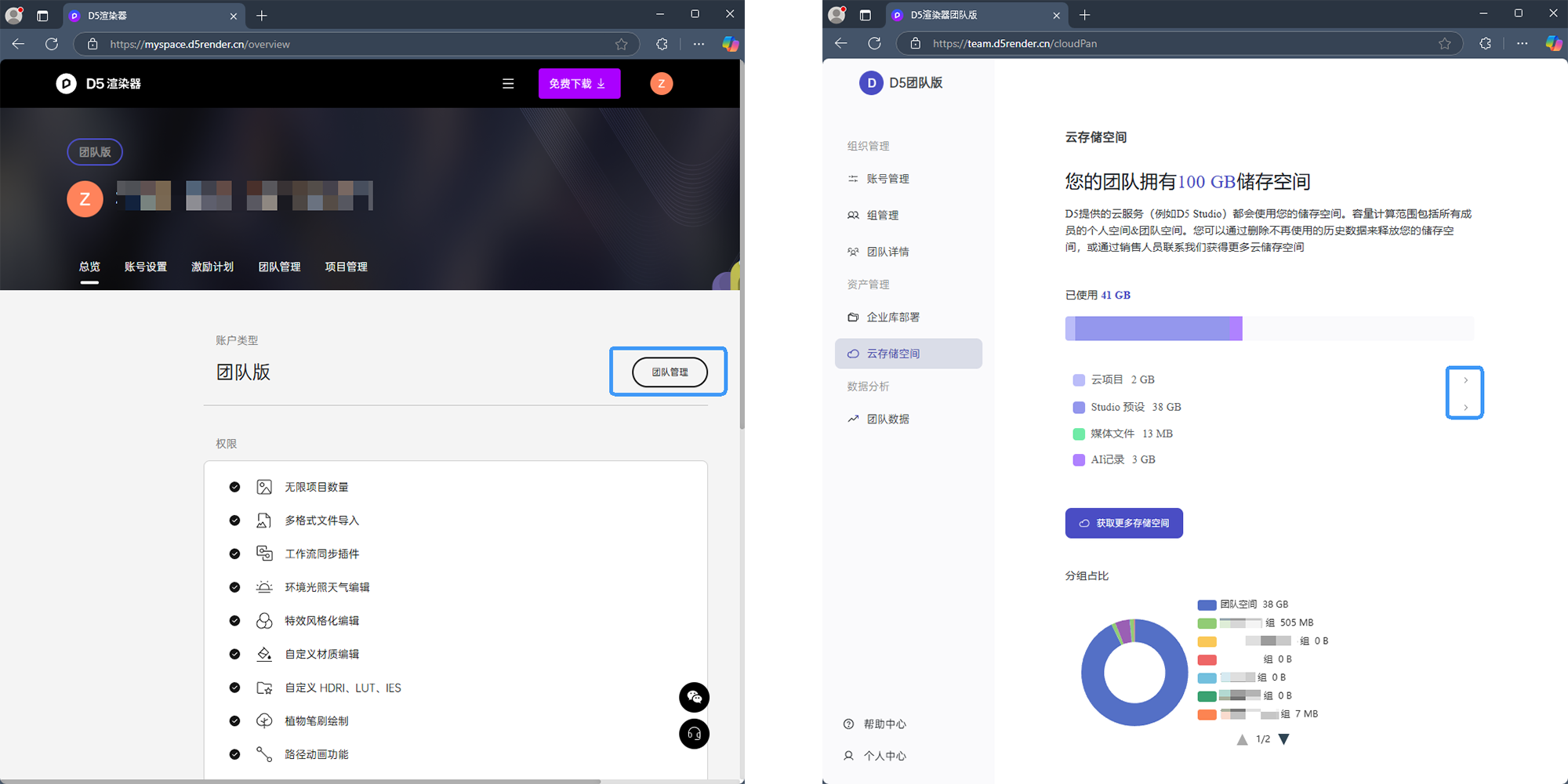This screenshot has width=1568, height=784.
Task: Expand the 云项目 2 GB row chevron
Action: click(1465, 380)
